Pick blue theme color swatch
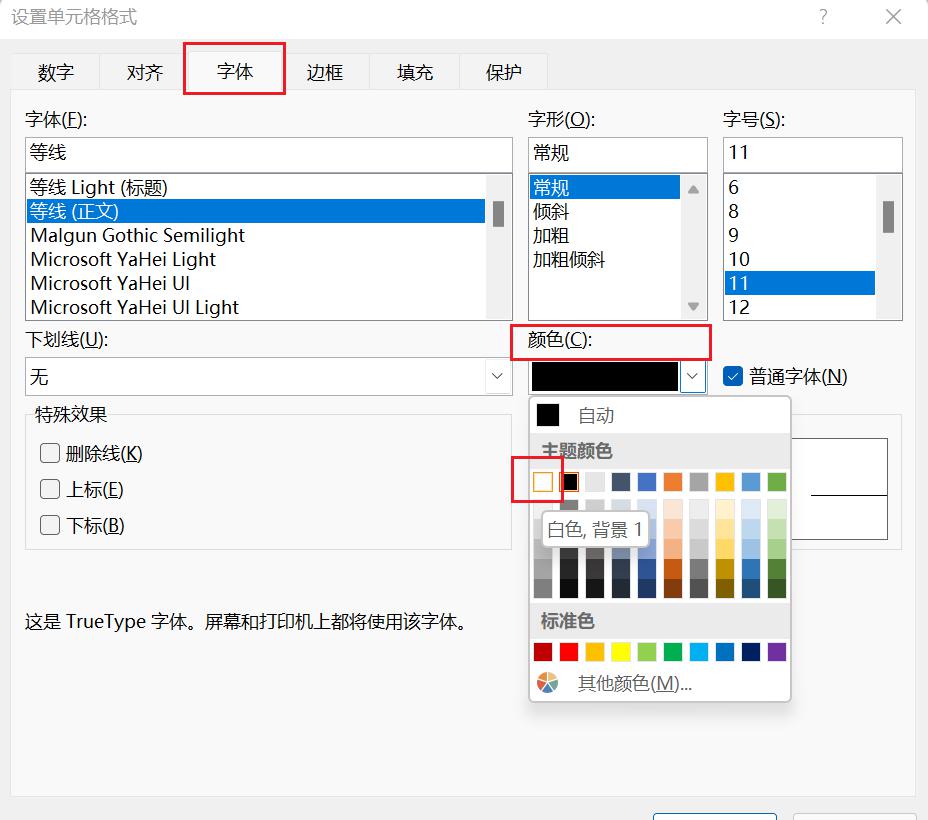Viewport: 928px width, 820px height. (647, 482)
